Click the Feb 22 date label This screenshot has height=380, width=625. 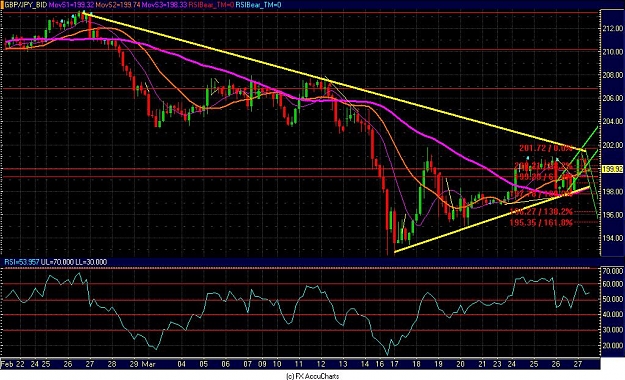13,364
